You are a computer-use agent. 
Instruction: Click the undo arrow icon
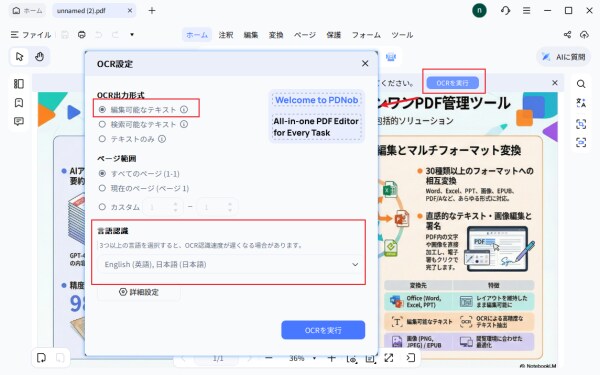98,35
